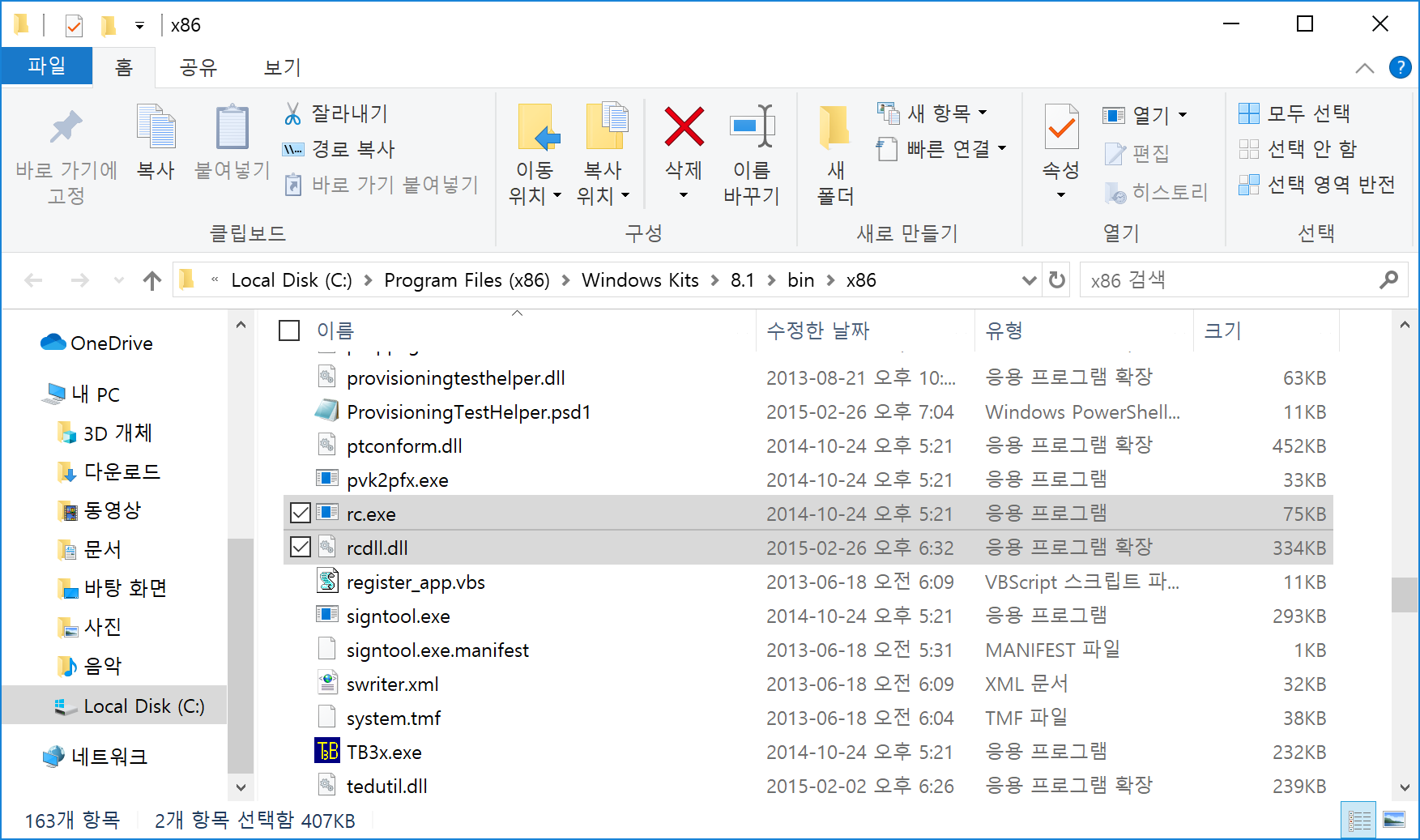
Task: Toggle the select-all checkbox in header
Action: (x=289, y=330)
